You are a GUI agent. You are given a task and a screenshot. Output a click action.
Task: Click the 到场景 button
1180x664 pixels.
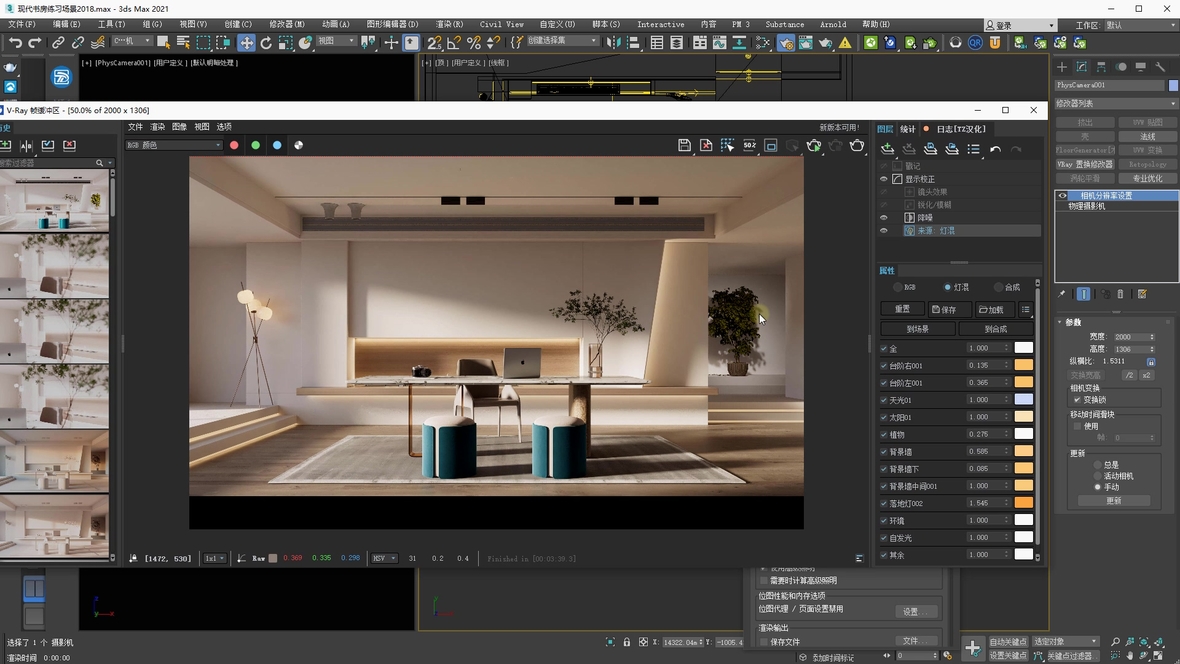(918, 329)
